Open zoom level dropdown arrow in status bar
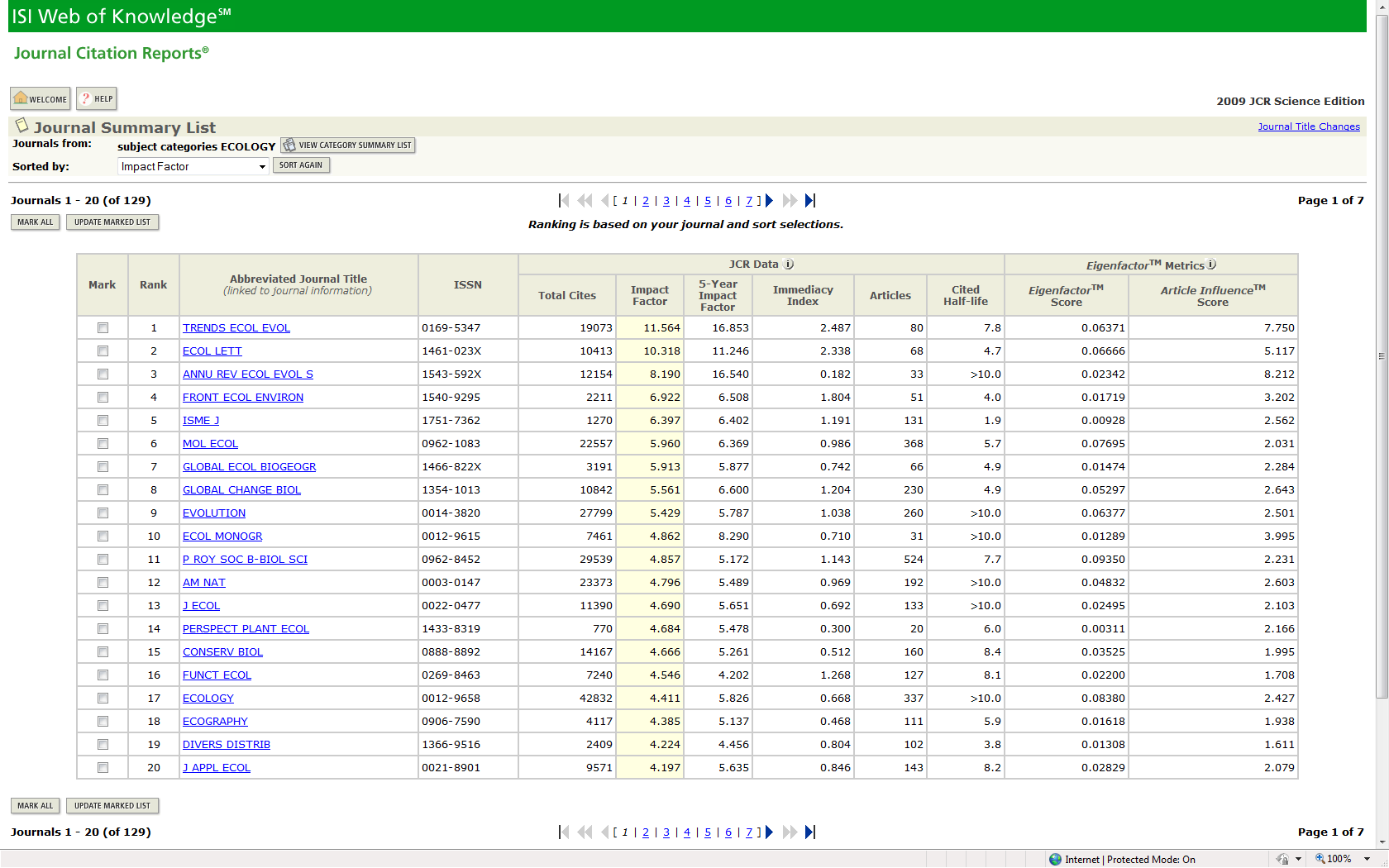The height and width of the screenshot is (868, 1389). coord(1367,859)
